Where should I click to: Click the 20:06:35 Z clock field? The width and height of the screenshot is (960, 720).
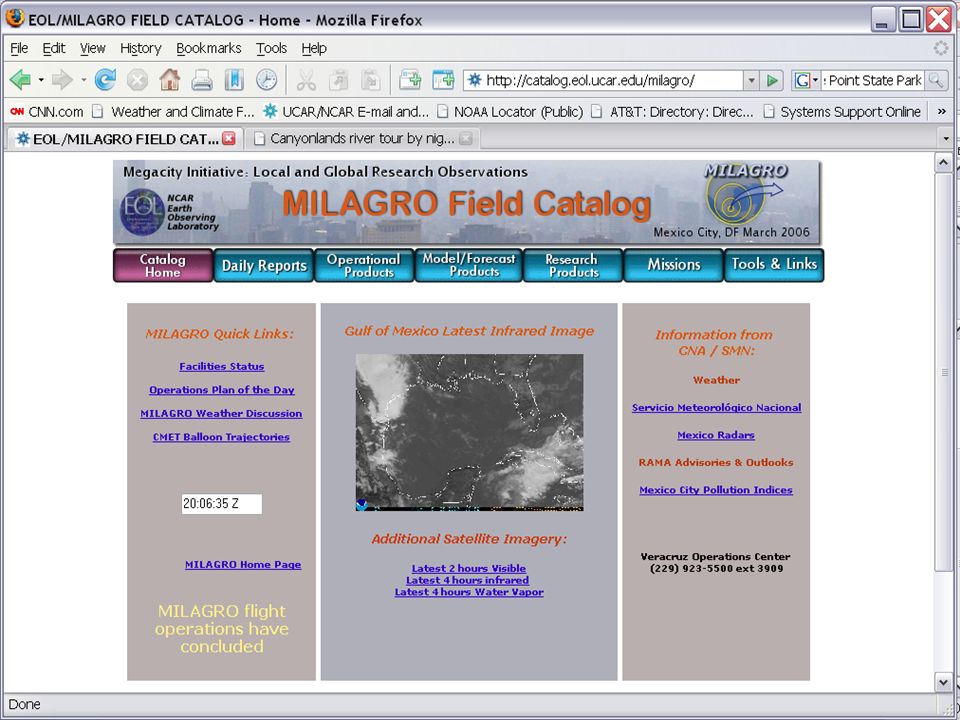click(222, 504)
